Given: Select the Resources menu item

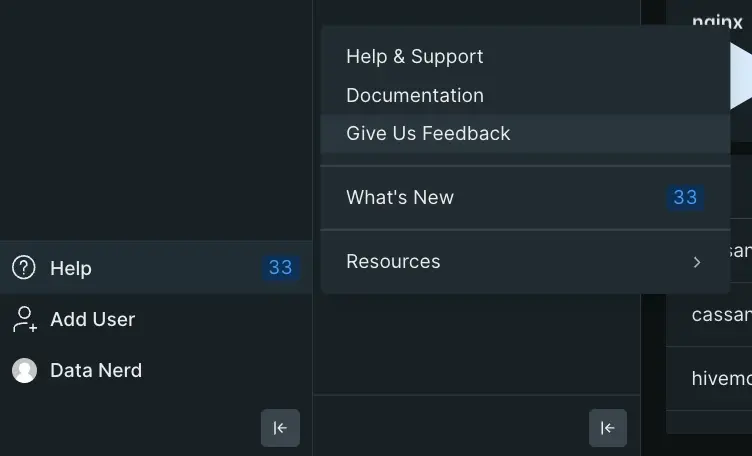Looking at the screenshot, I should click(x=393, y=262).
